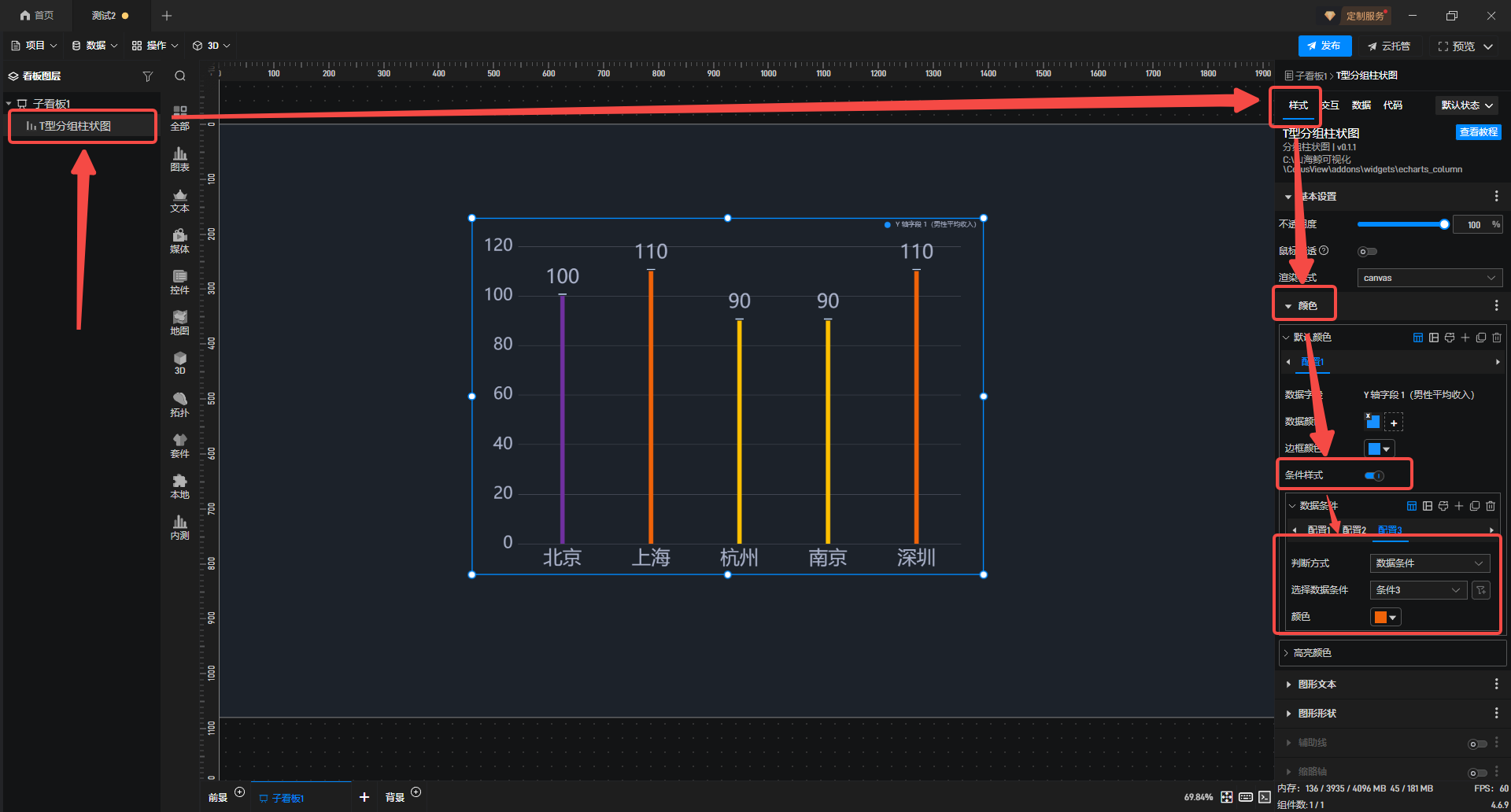The width and height of the screenshot is (1511, 812).
Task: Open the 操作 menu
Action: tap(155, 46)
